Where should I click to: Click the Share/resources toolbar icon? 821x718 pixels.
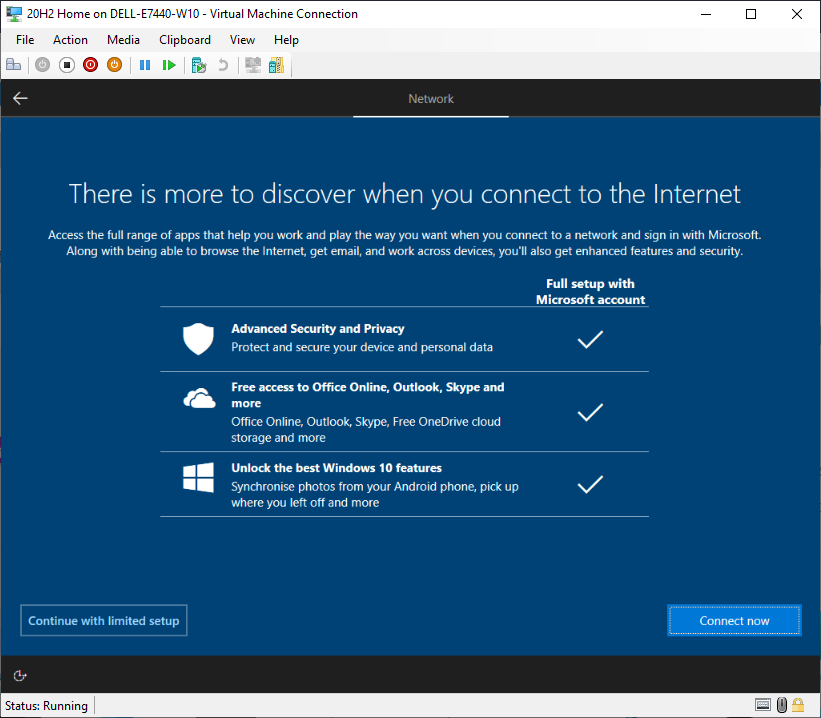pyautogui.click(x=276, y=65)
